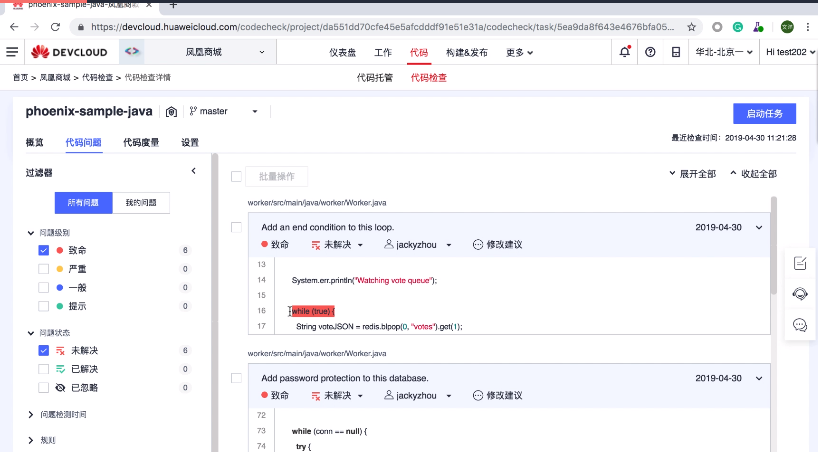Click the Huawei DevCloud logo
818x452 pixels.
69,52
